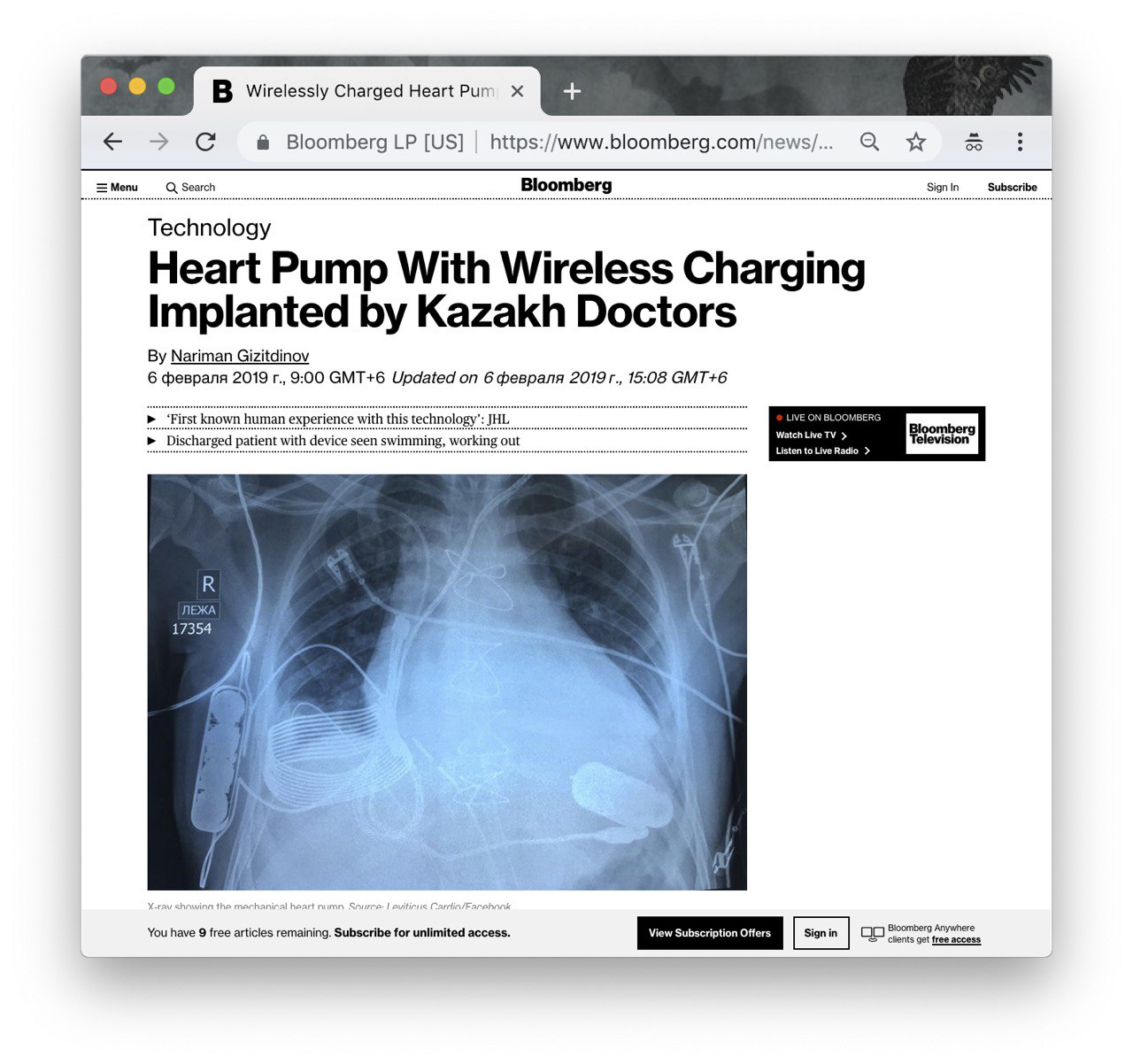
Task: Open a new tab with plus button
Action: click(573, 91)
